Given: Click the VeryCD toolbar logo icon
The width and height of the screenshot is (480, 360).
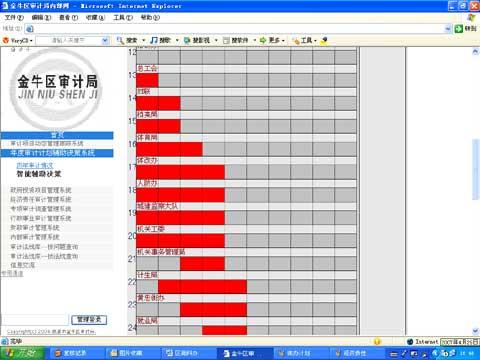Looking at the screenshot, I should [x=6, y=40].
